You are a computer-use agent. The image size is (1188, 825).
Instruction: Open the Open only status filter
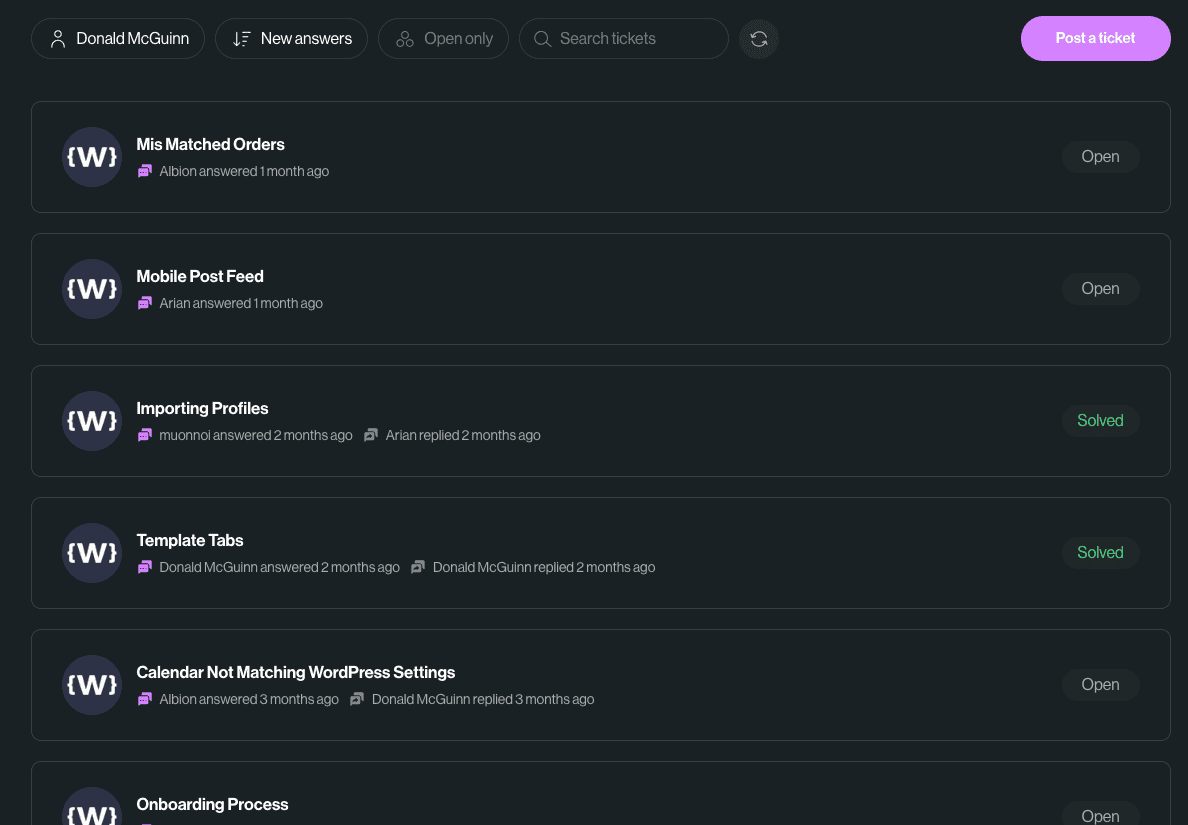tap(443, 38)
